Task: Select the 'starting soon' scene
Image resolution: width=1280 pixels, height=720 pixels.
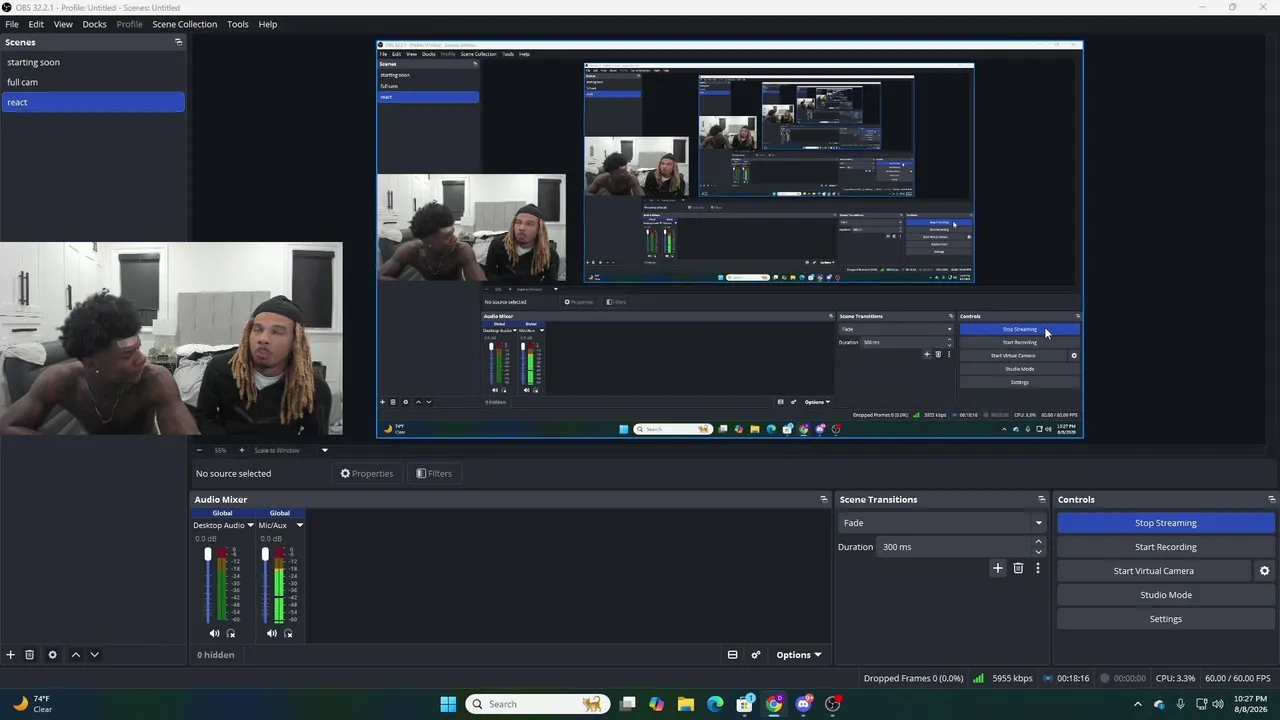Action: (x=93, y=62)
